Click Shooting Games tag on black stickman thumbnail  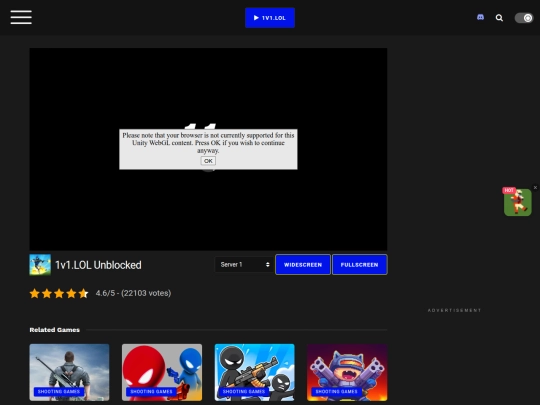coord(244,392)
